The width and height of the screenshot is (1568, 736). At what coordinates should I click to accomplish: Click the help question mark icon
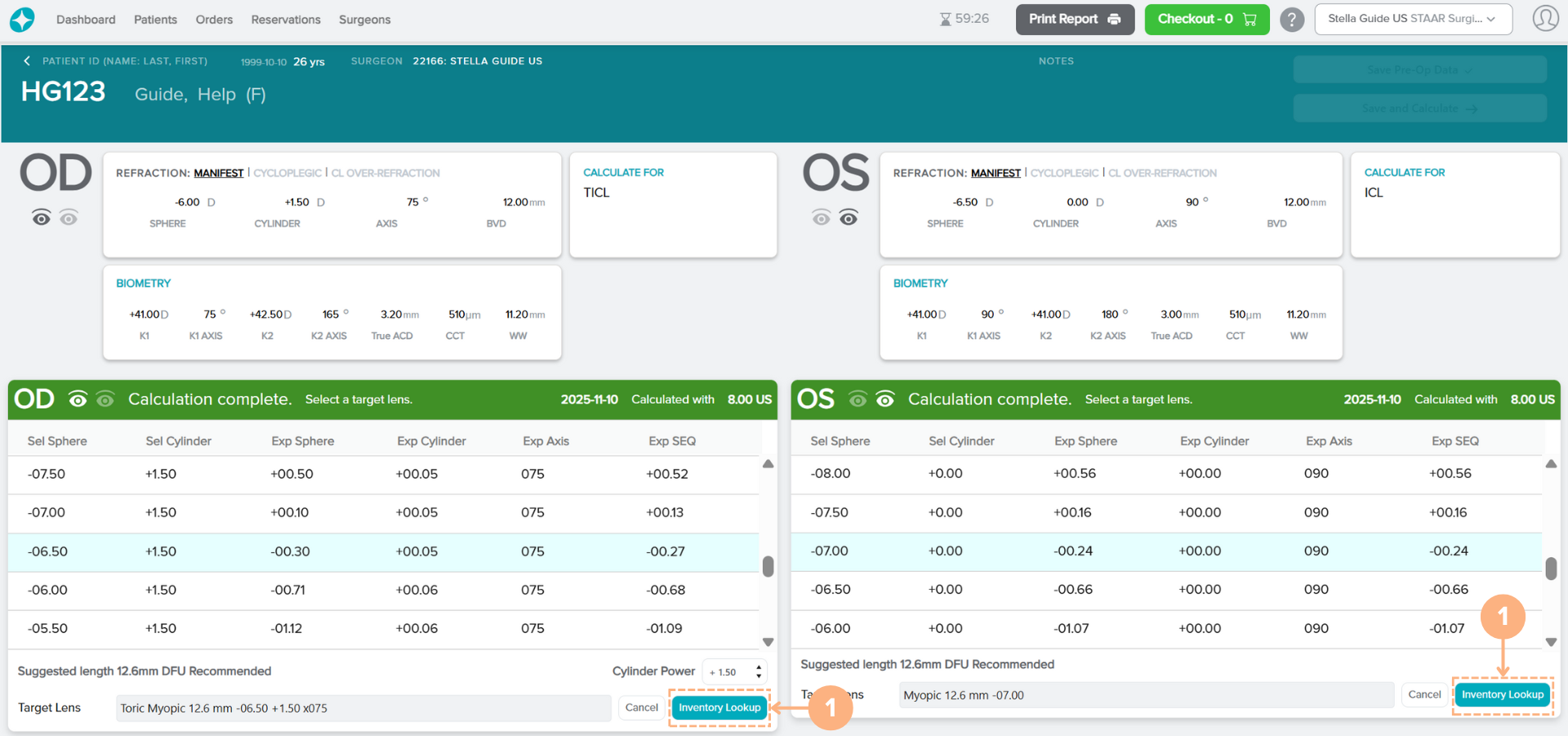pos(1291,20)
